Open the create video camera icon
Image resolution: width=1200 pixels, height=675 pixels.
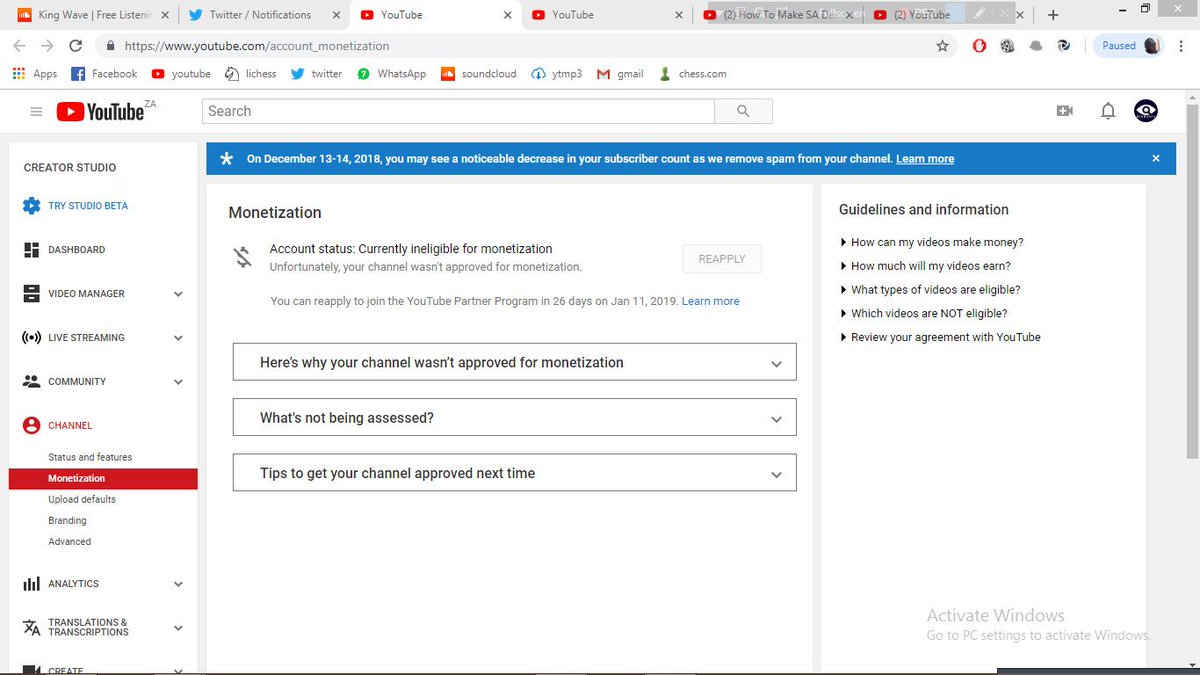click(x=1064, y=111)
